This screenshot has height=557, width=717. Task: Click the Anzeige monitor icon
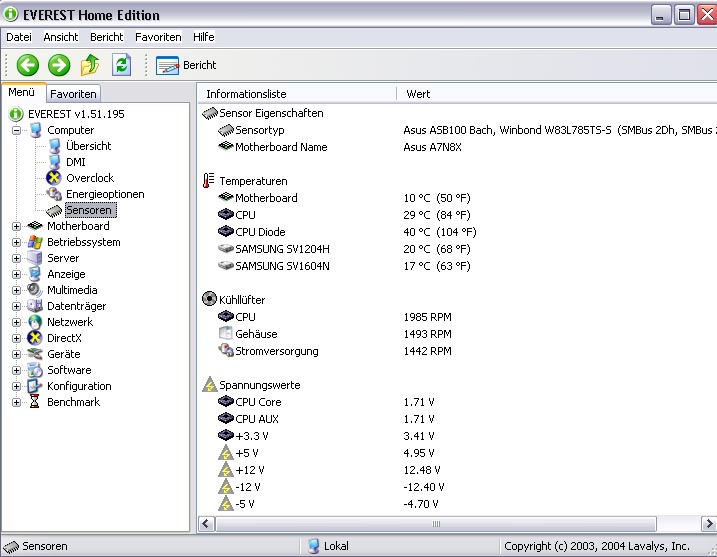[x=35, y=274]
